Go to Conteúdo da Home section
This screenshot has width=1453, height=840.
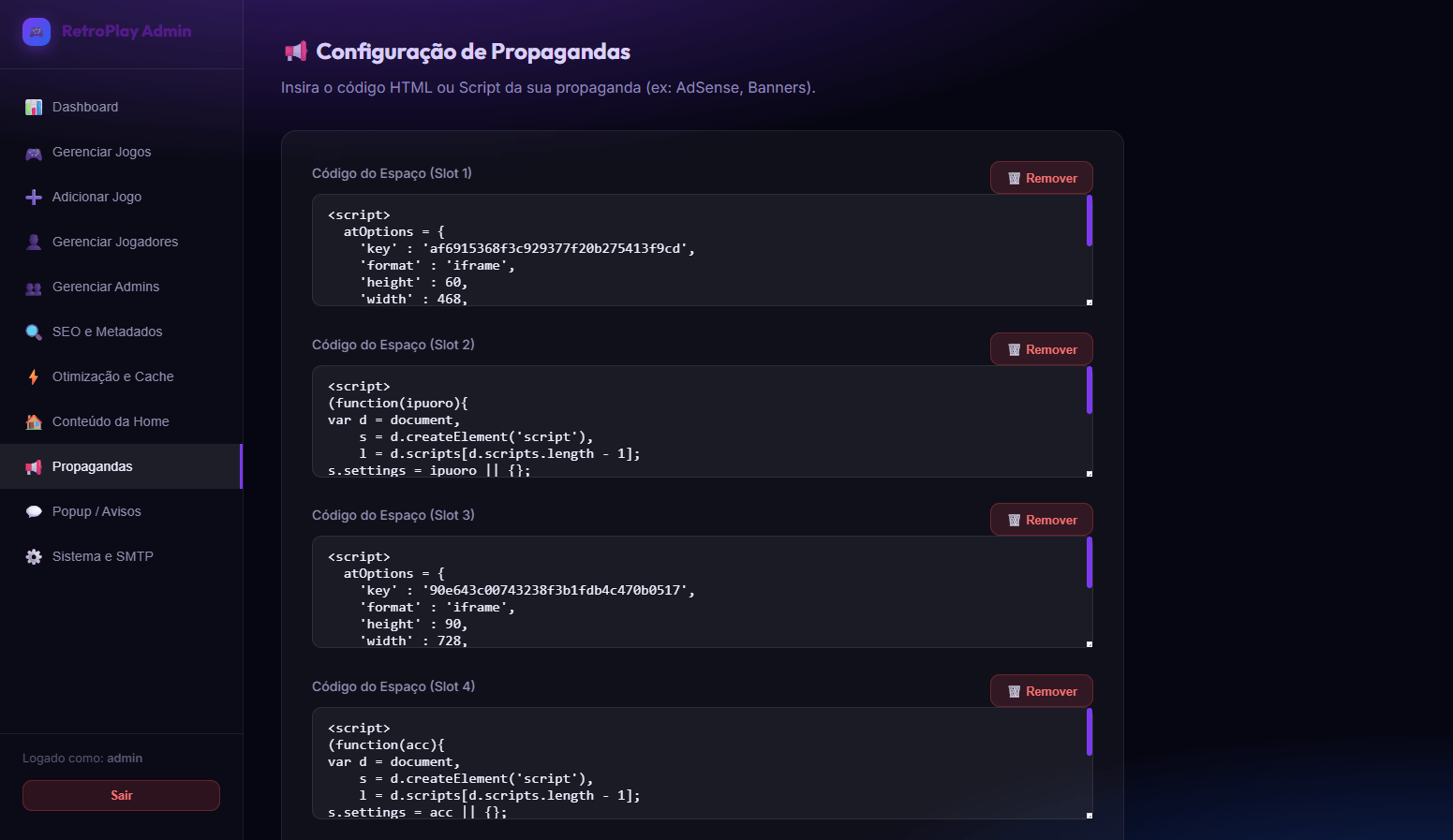(x=111, y=422)
